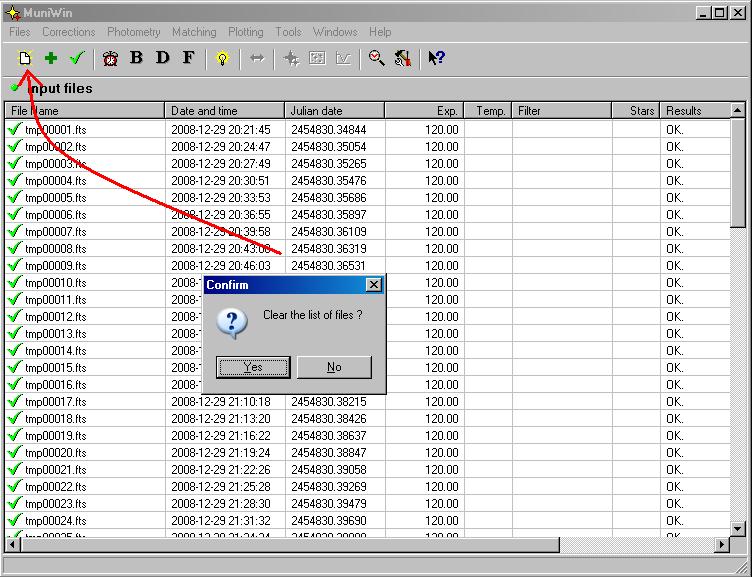Viewport: 752px width, 577px height.
Task: Click the new file list toolbar icon
Action: tap(25, 58)
